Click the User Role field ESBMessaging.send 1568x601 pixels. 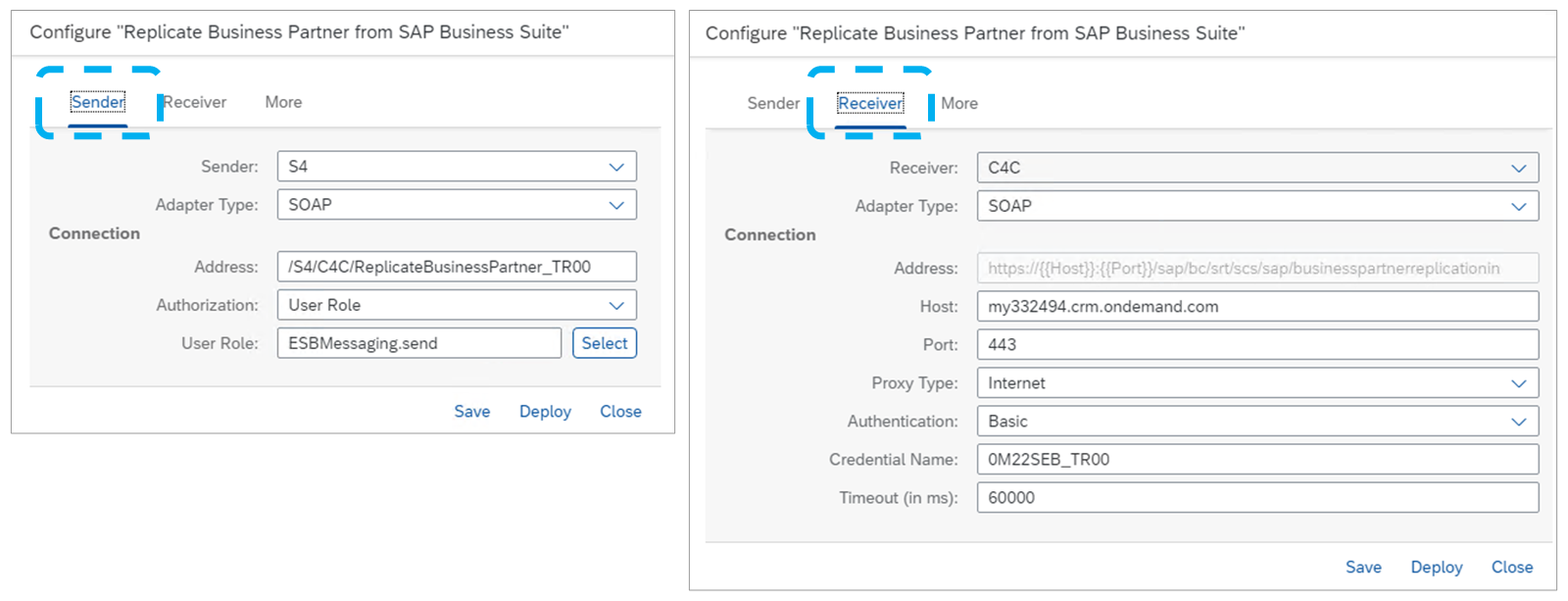click(419, 343)
